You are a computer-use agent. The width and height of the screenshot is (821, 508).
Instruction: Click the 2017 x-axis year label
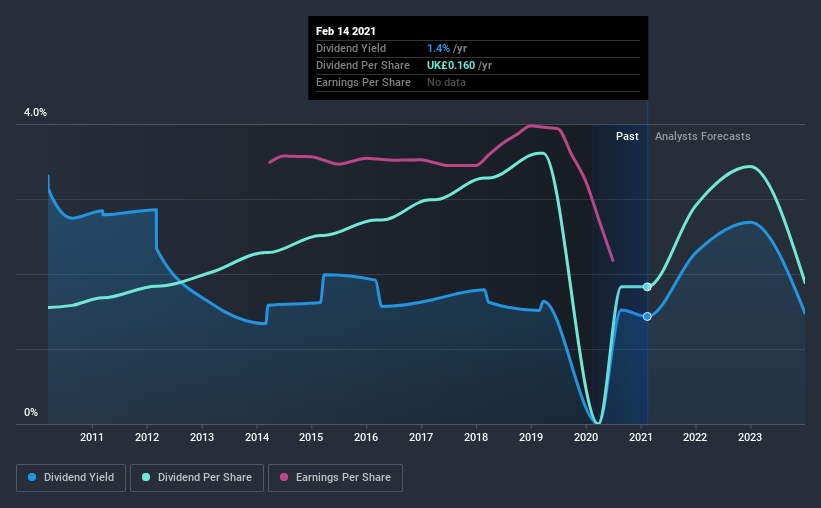pos(421,437)
